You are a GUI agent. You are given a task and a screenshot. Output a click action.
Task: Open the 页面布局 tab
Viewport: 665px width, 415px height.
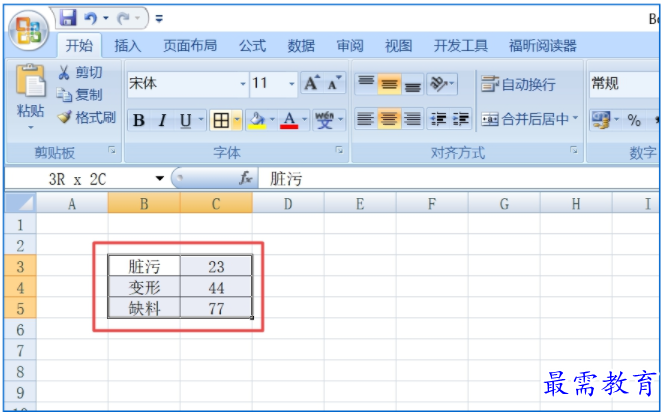pyautogui.click(x=190, y=45)
